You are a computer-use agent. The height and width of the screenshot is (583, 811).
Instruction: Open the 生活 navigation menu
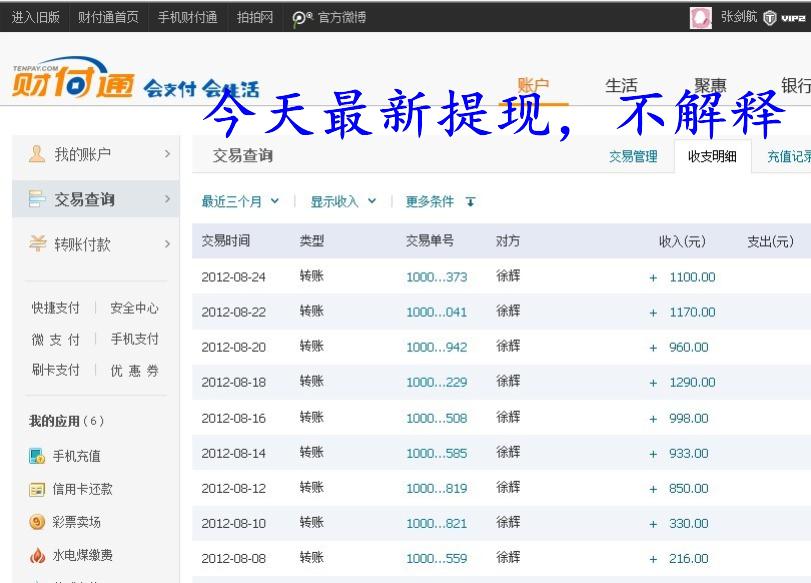(x=621, y=86)
